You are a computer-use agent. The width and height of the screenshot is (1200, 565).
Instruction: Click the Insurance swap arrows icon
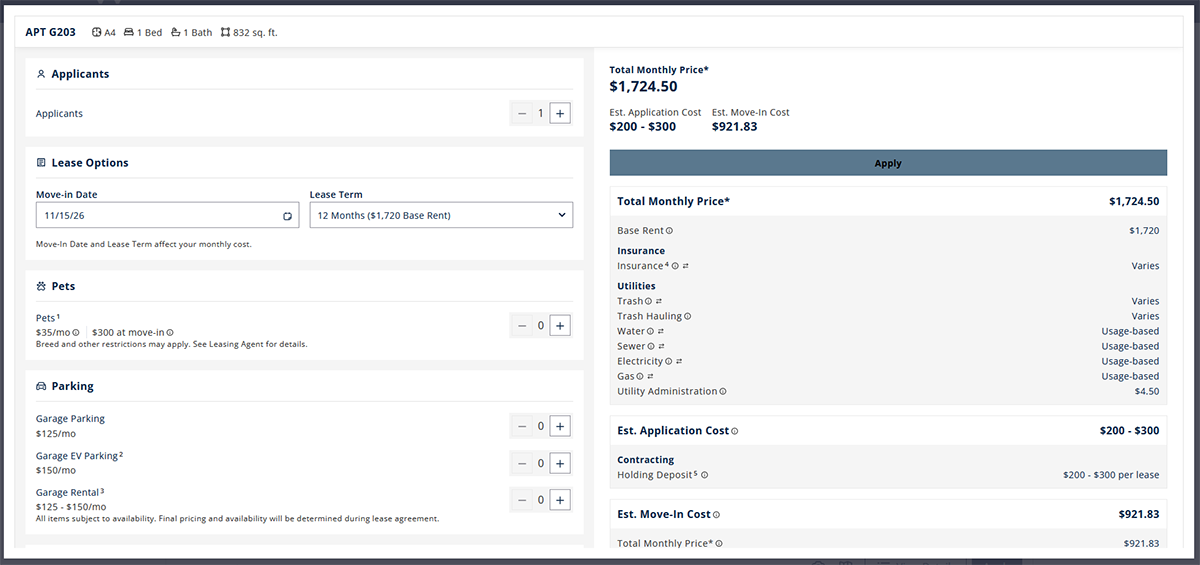click(x=686, y=266)
